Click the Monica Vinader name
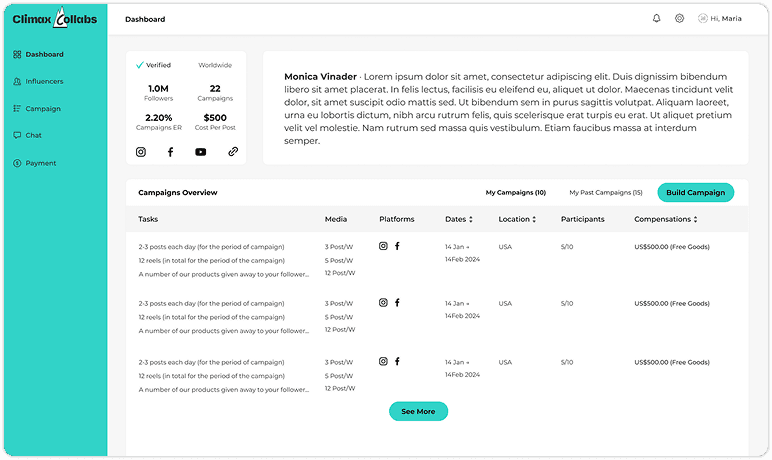 click(x=320, y=76)
